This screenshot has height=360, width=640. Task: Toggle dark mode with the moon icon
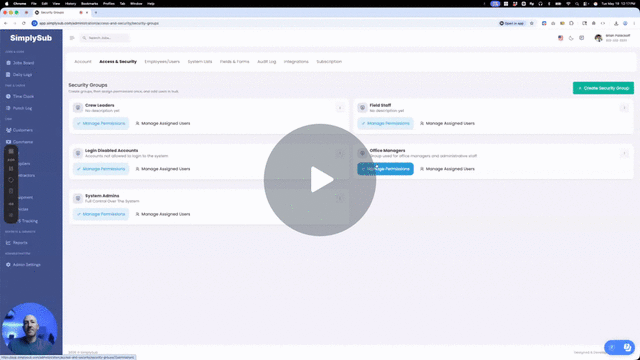[571, 38]
